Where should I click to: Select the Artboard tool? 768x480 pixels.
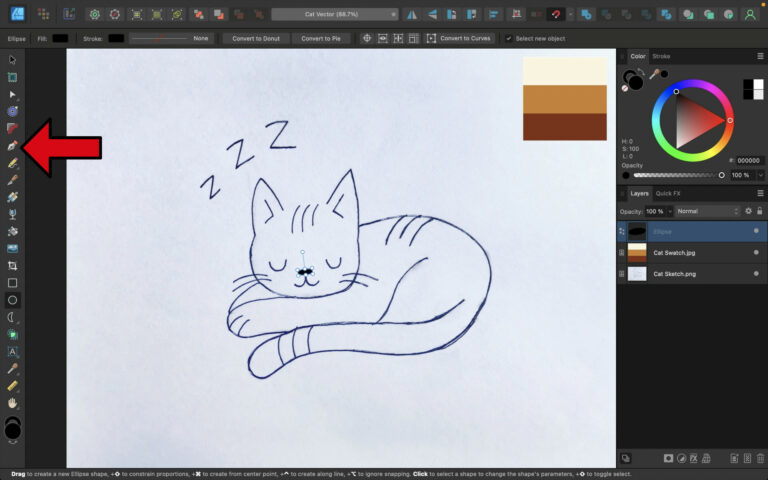tap(12, 77)
